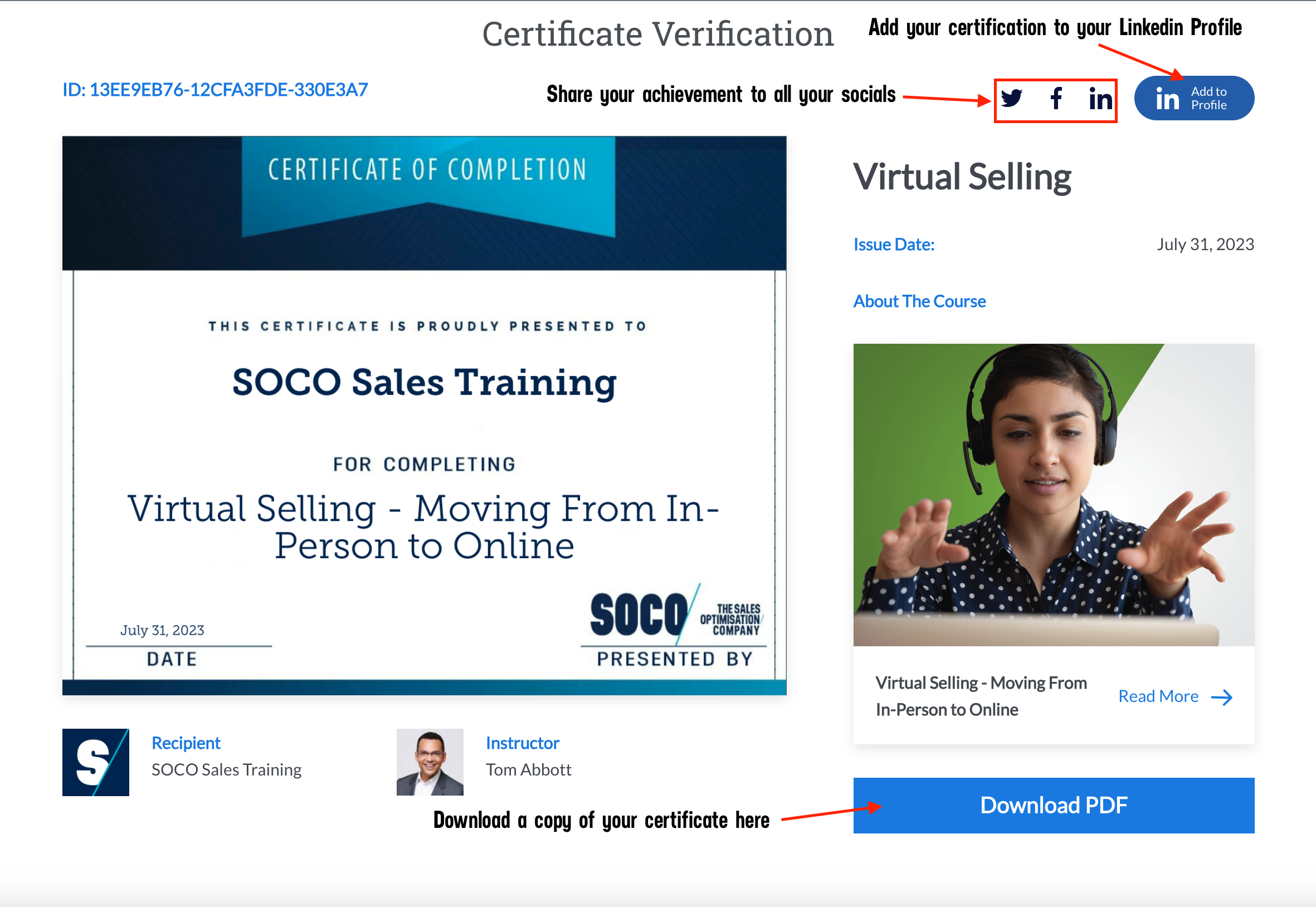Image resolution: width=1316 pixels, height=907 pixels.
Task: Share achievement via Facebook icon
Action: point(1056,98)
